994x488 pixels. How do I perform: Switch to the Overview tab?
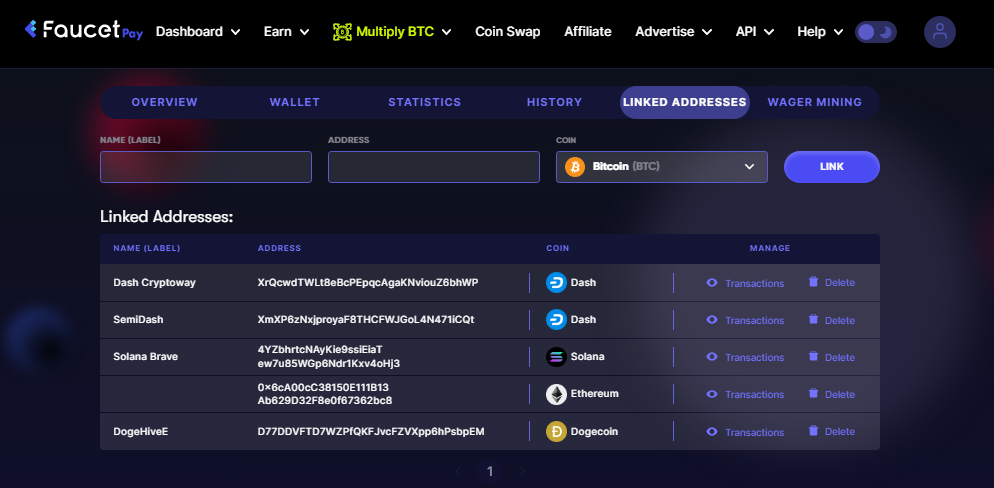tap(165, 102)
